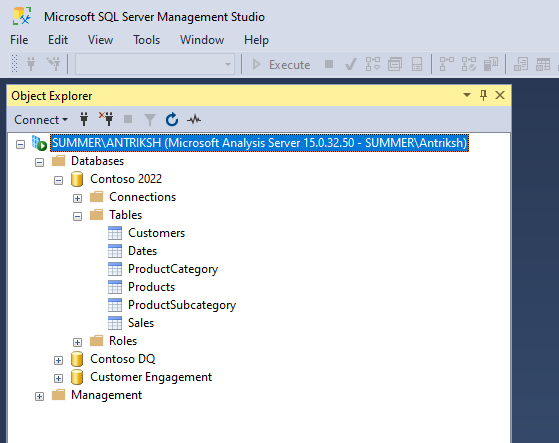Click Disconnect plug icon with red X
Image resolution: width=559 pixels, height=443 pixels.
(106, 119)
